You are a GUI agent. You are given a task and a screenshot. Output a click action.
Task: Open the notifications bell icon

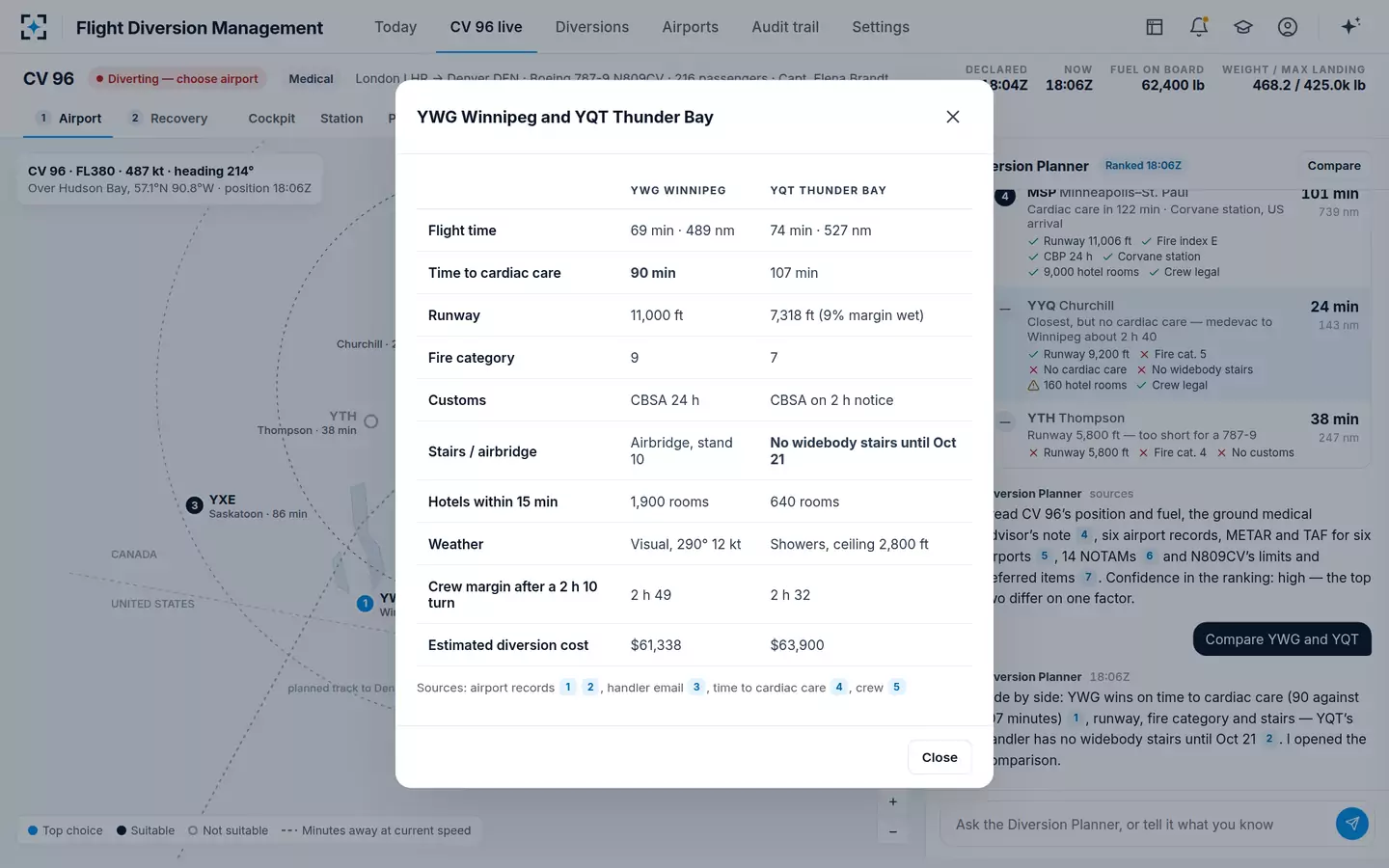(x=1199, y=27)
